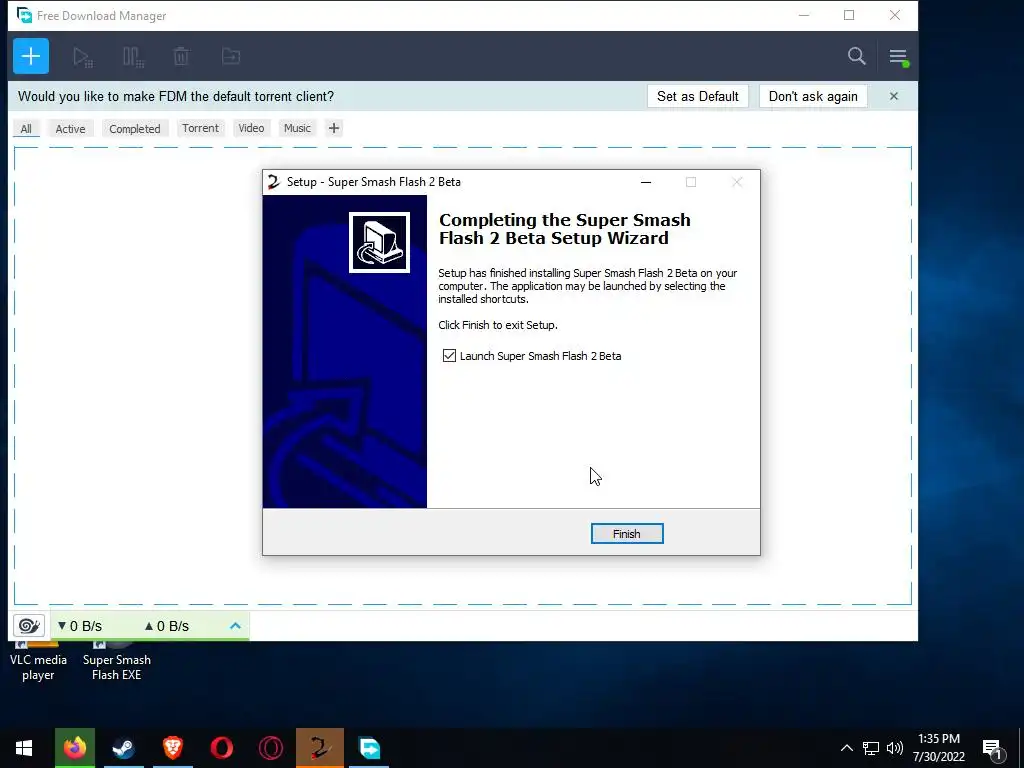This screenshot has width=1024, height=768.
Task: Switch to the Active tab
Action: pos(71,129)
